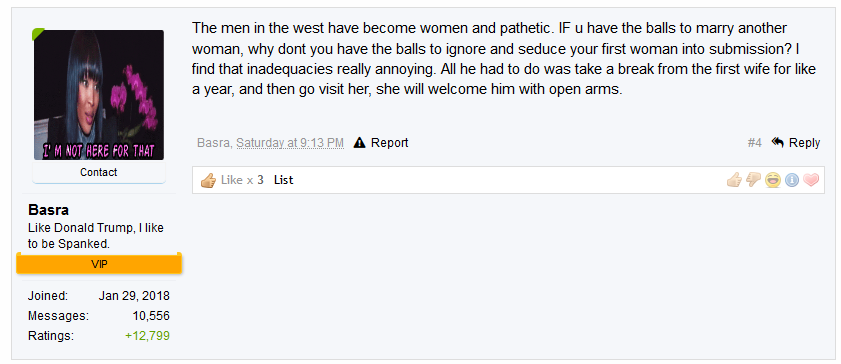841x364 pixels.
Task: View the avatar image of Basra
Action: 99,95
